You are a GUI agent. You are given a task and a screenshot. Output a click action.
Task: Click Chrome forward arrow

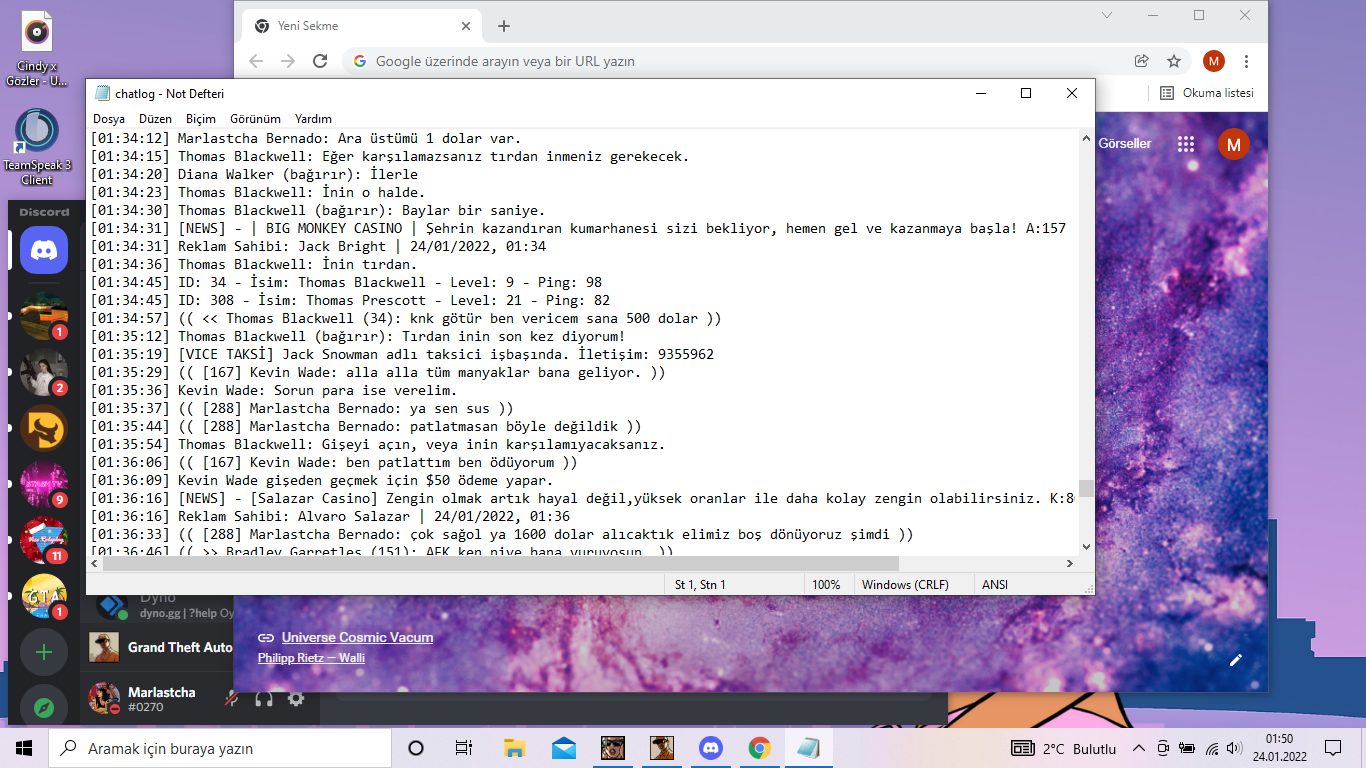point(288,61)
